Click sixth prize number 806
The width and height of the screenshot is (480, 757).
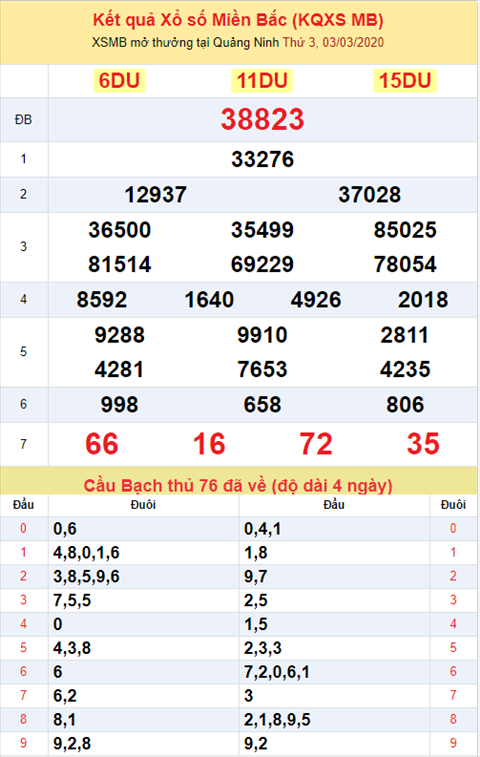click(405, 405)
